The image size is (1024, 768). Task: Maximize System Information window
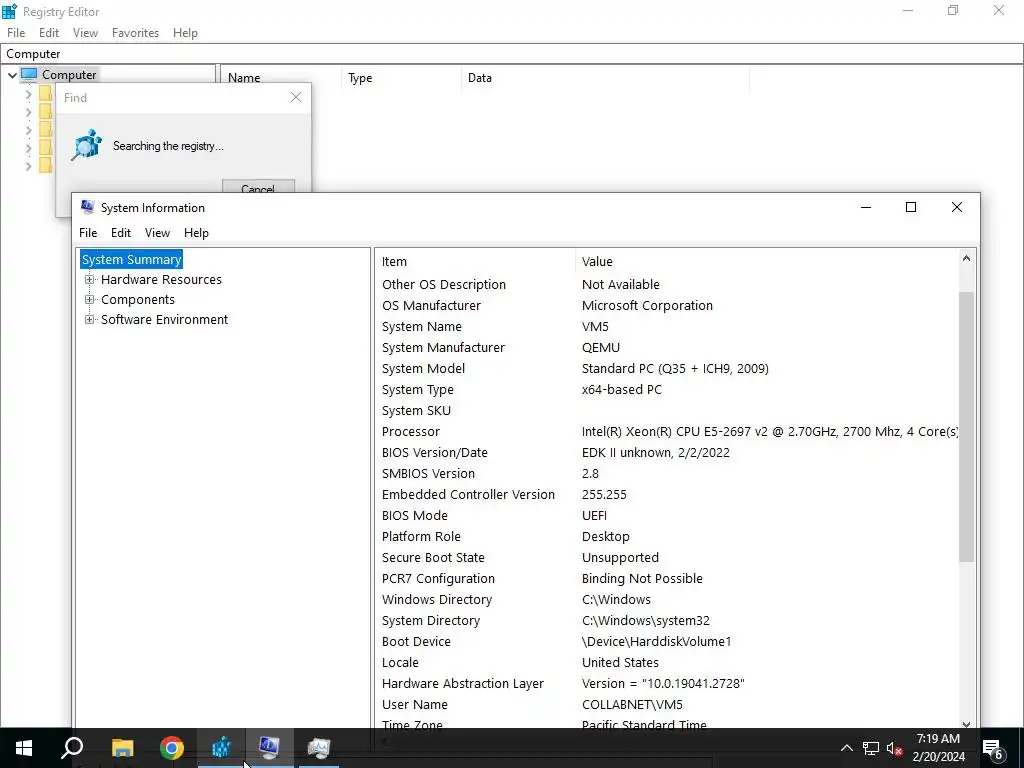coord(911,207)
